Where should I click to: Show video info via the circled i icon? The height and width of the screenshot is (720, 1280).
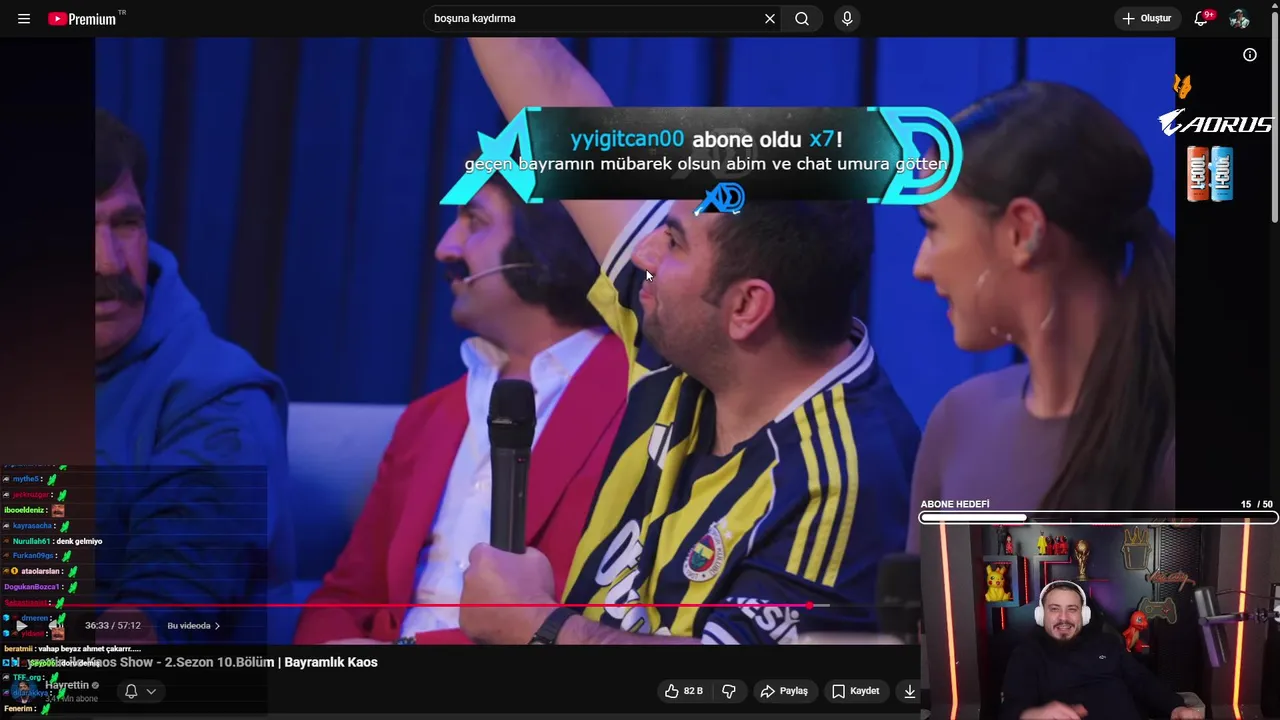1250,55
